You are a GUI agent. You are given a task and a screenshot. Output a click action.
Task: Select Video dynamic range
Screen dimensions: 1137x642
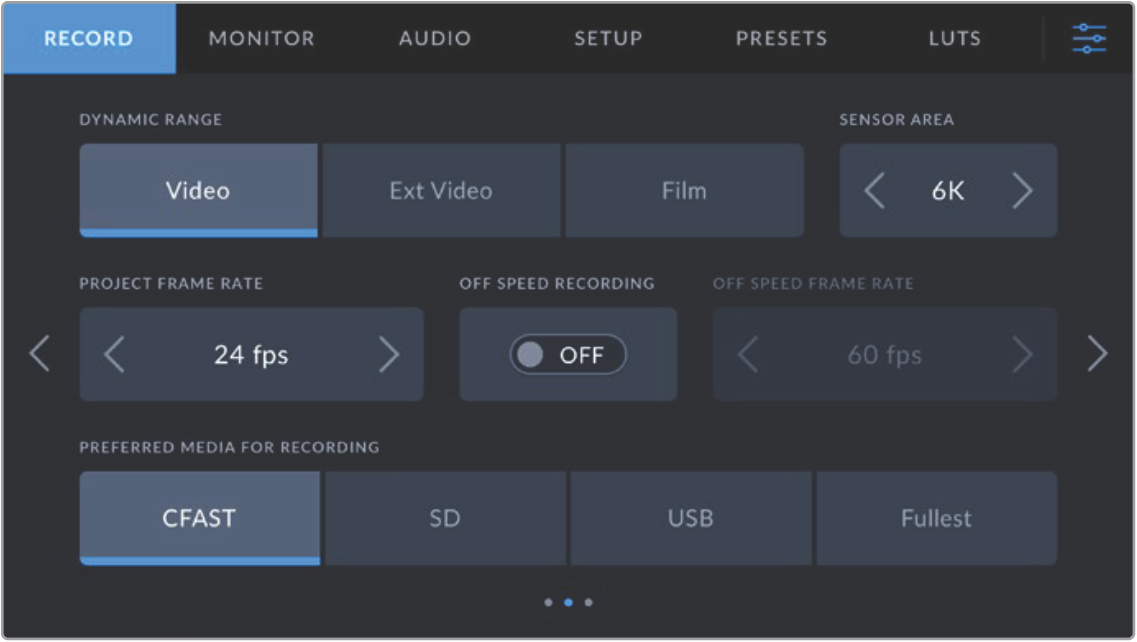coord(198,191)
